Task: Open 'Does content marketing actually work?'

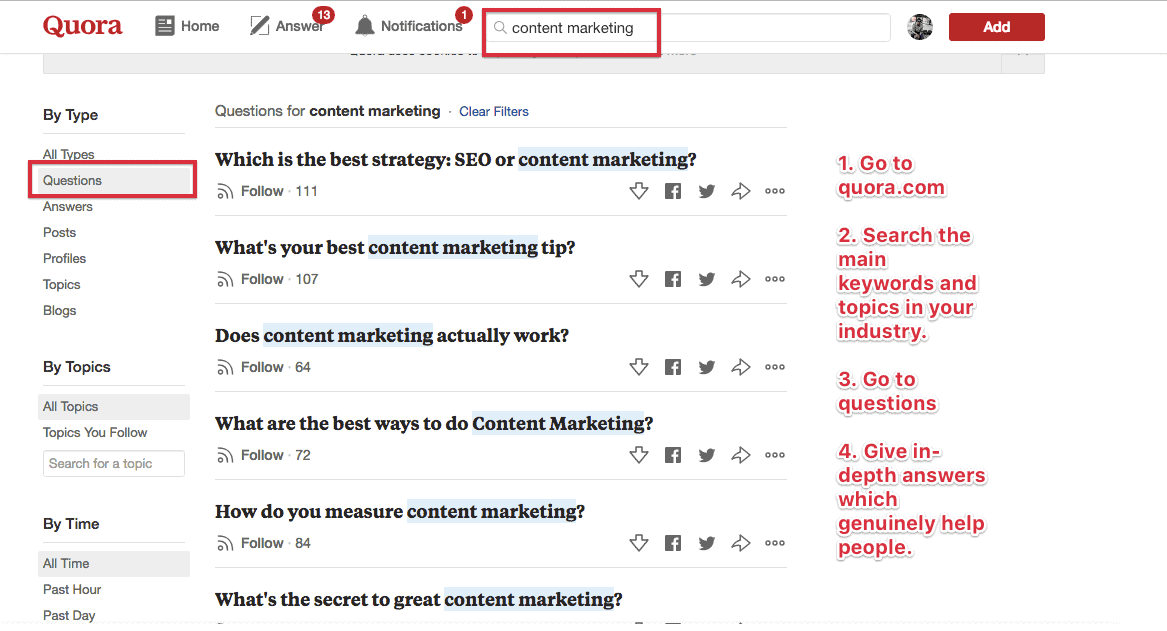Action: [x=392, y=336]
